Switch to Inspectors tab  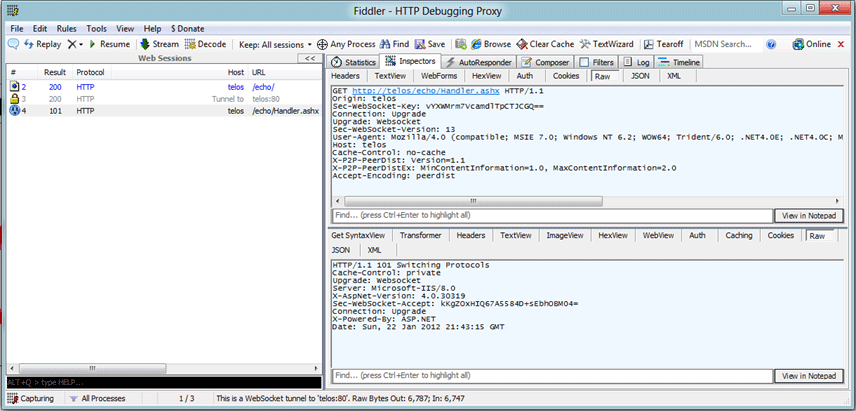tap(411, 61)
